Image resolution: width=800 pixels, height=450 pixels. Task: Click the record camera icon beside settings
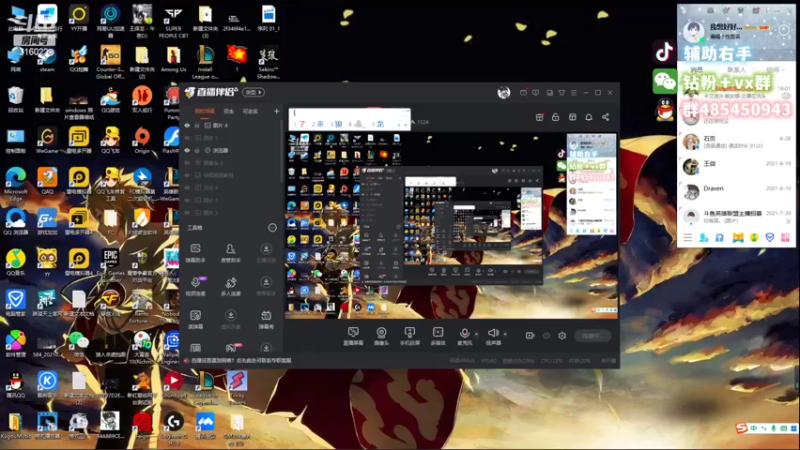click(x=530, y=336)
